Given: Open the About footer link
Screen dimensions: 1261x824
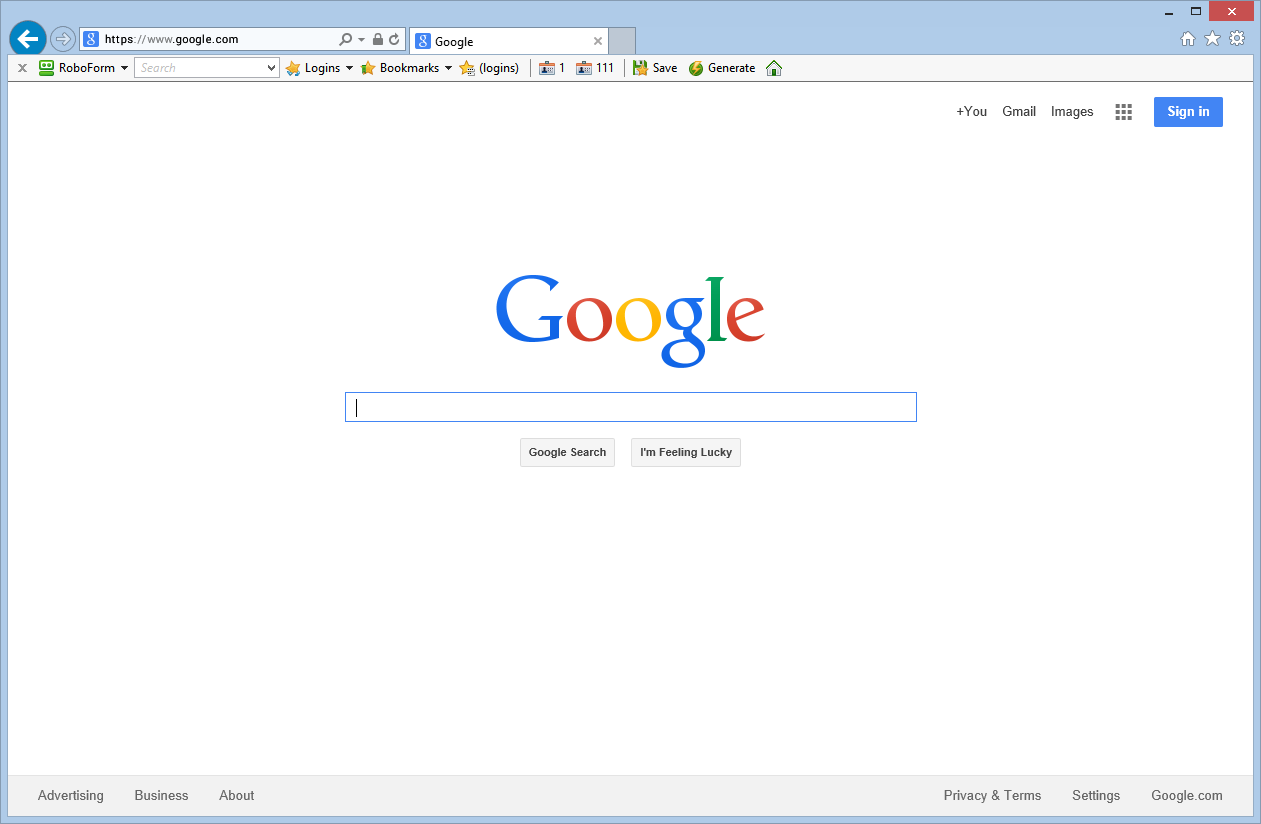Looking at the screenshot, I should click(x=237, y=796).
